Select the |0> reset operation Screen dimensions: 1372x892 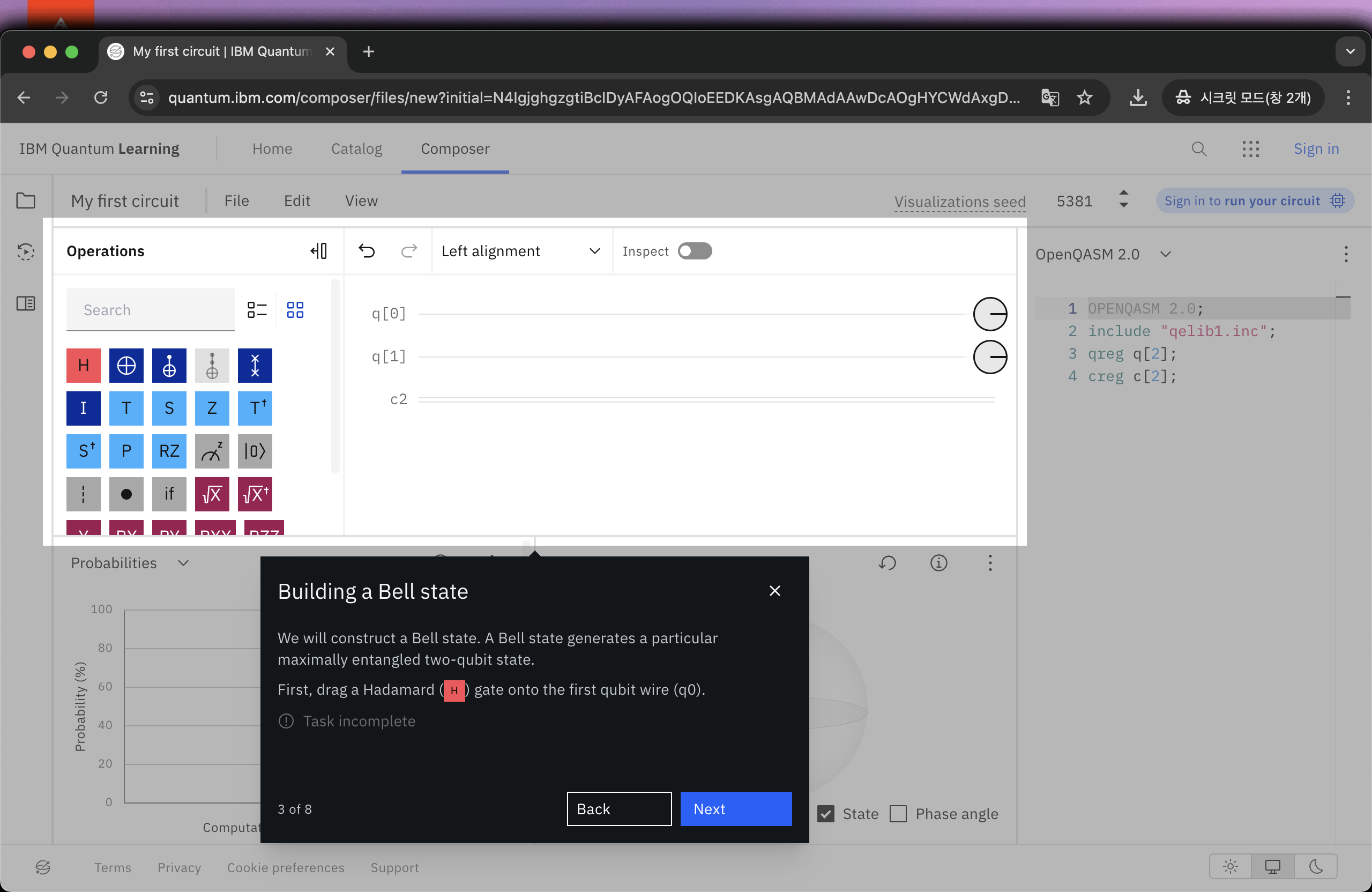click(255, 451)
